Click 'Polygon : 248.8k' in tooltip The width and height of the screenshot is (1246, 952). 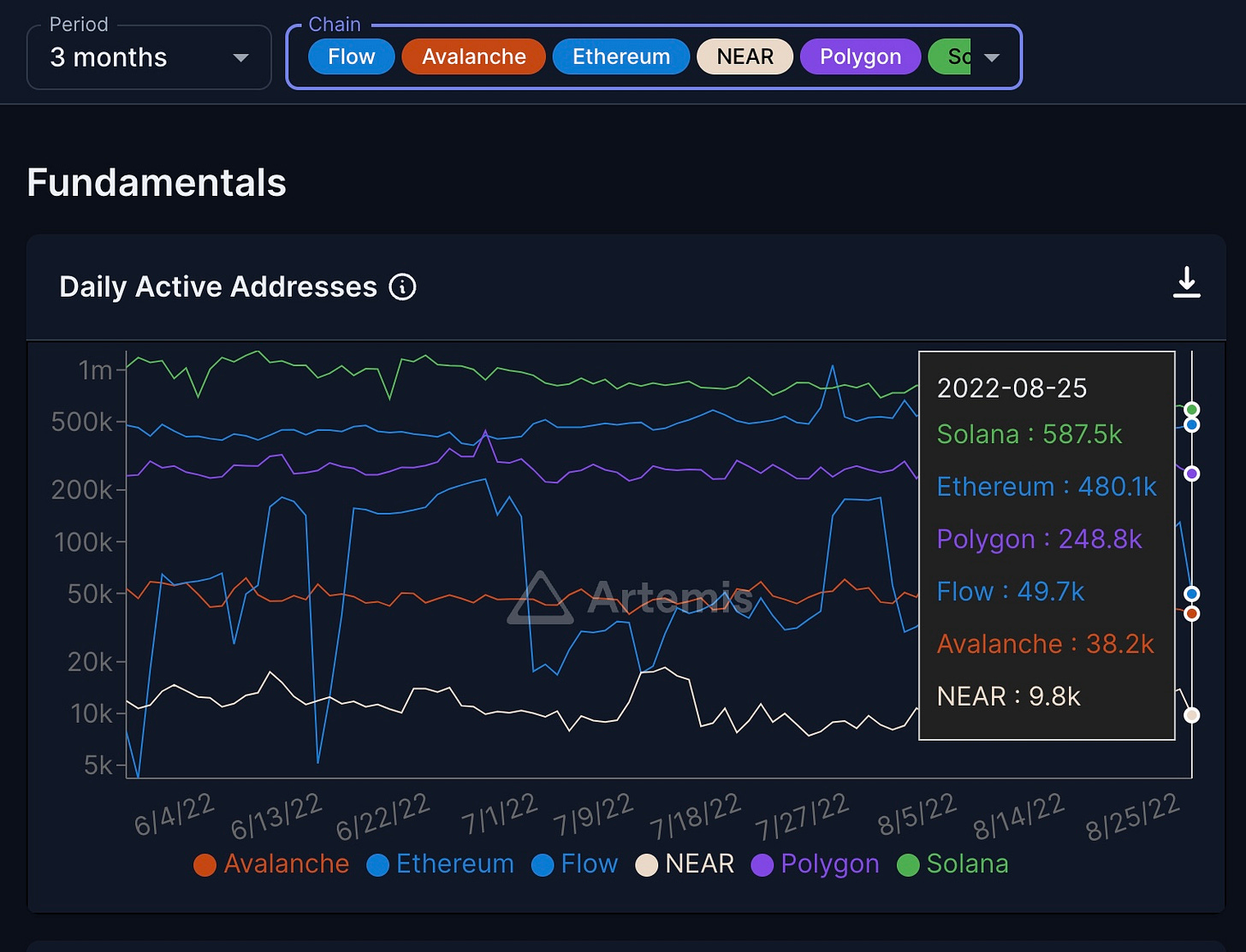pyautogui.click(x=1040, y=539)
